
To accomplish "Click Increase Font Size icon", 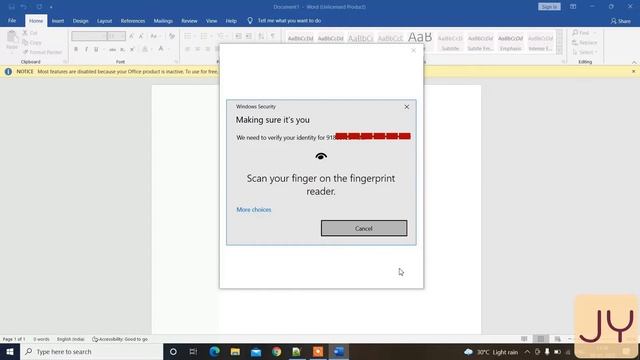I will tap(131, 36).
